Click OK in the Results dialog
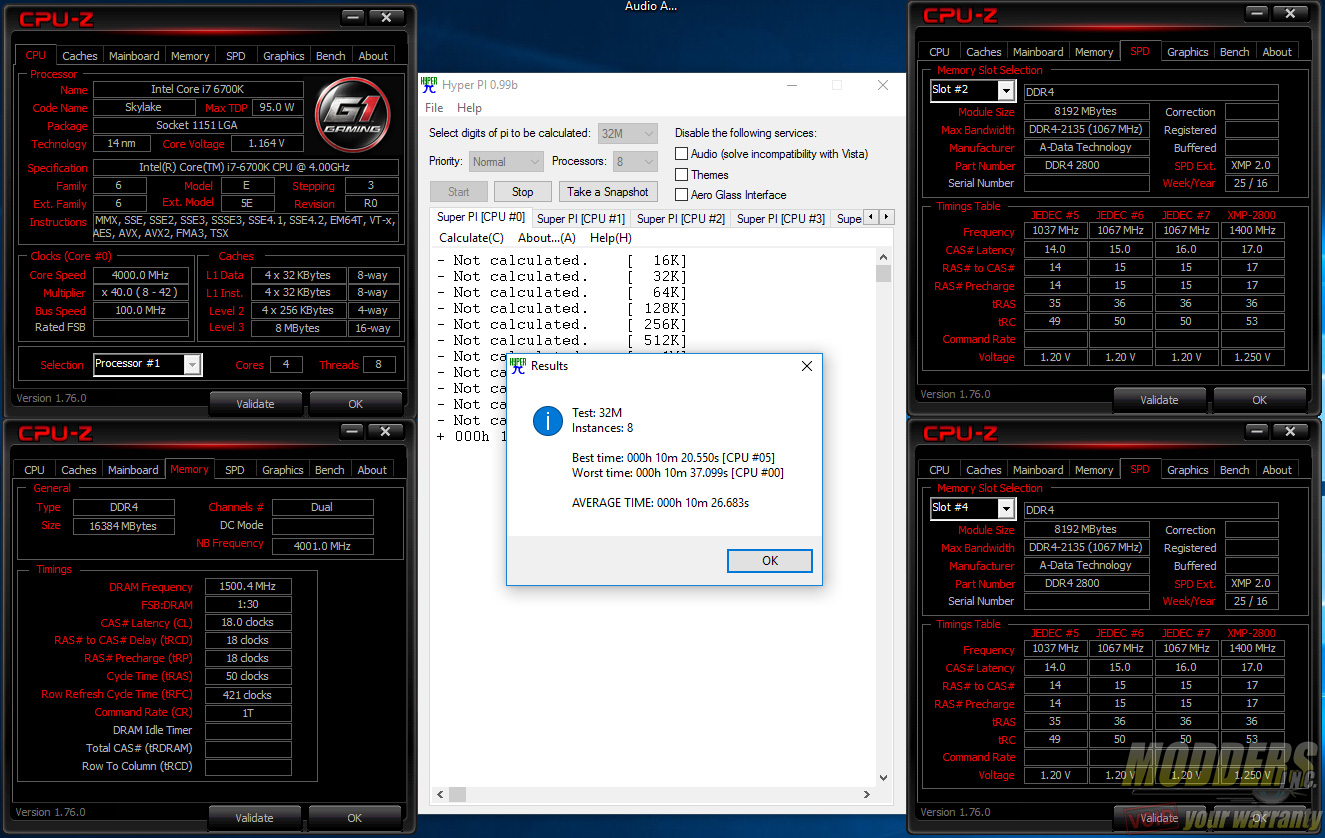The height and width of the screenshot is (838, 1325). pyautogui.click(x=769, y=561)
